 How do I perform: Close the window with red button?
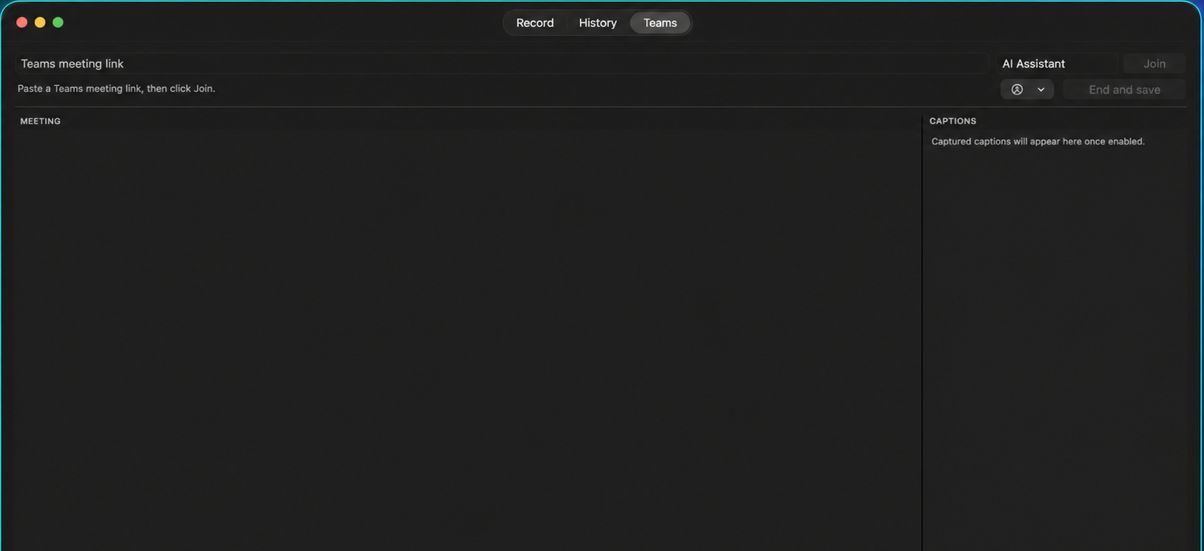point(22,22)
